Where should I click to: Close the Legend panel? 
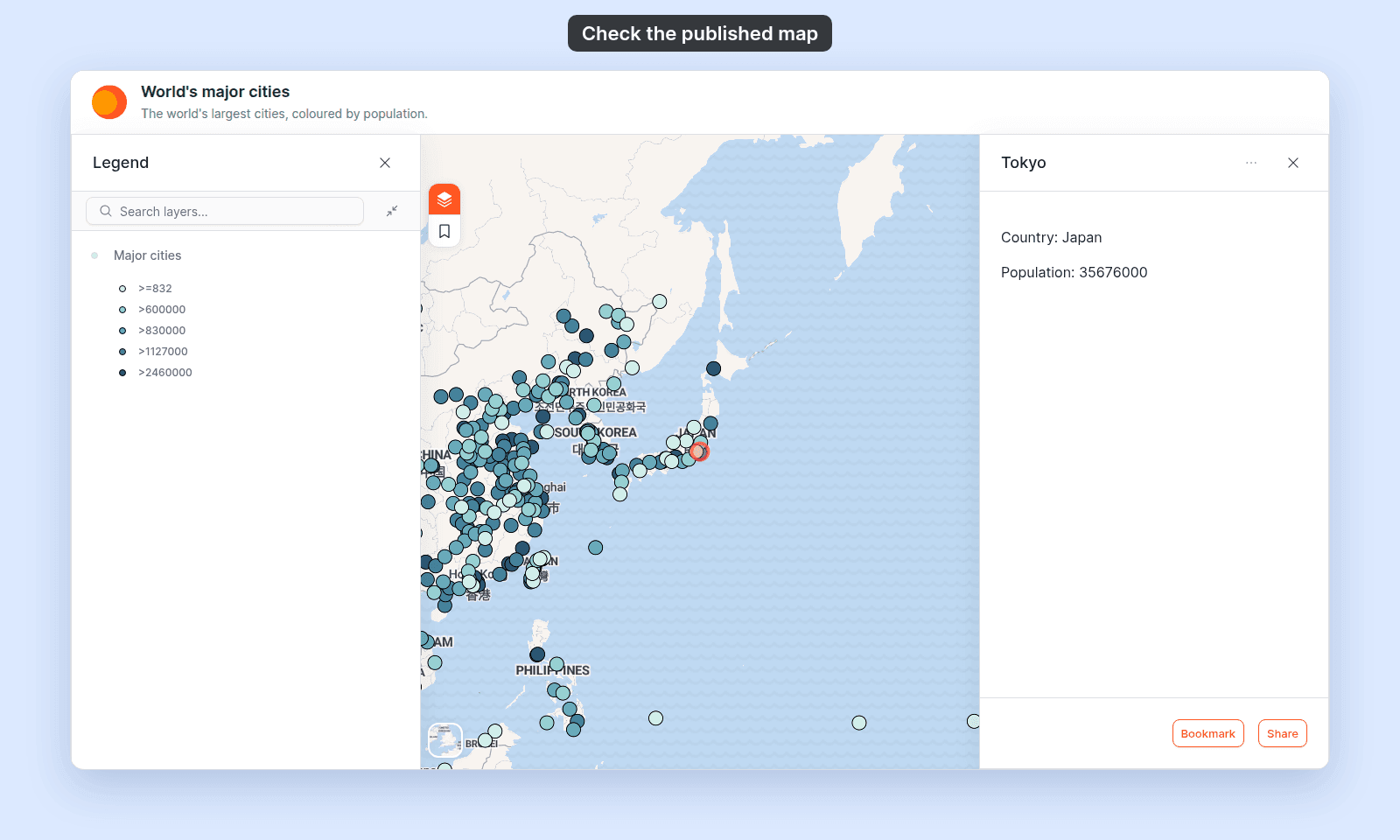click(x=385, y=163)
